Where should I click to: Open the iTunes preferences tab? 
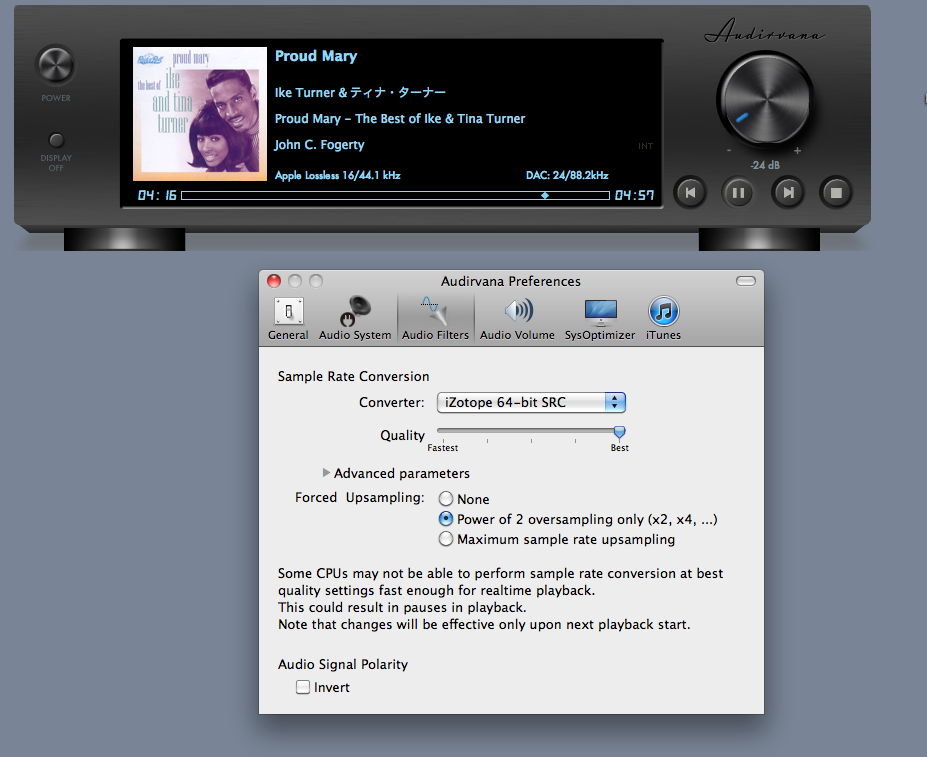pyautogui.click(x=663, y=319)
